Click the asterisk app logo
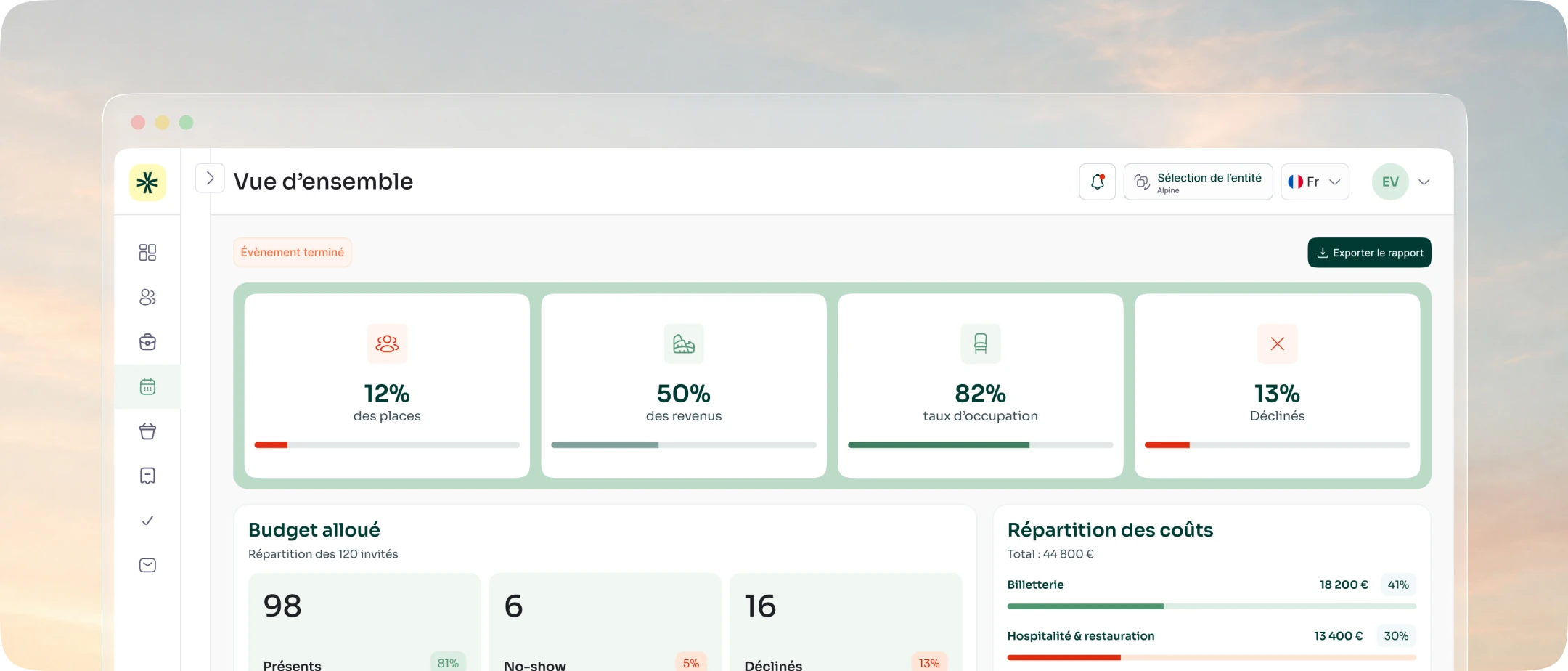Viewport: 1568px width, 671px height. (147, 182)
